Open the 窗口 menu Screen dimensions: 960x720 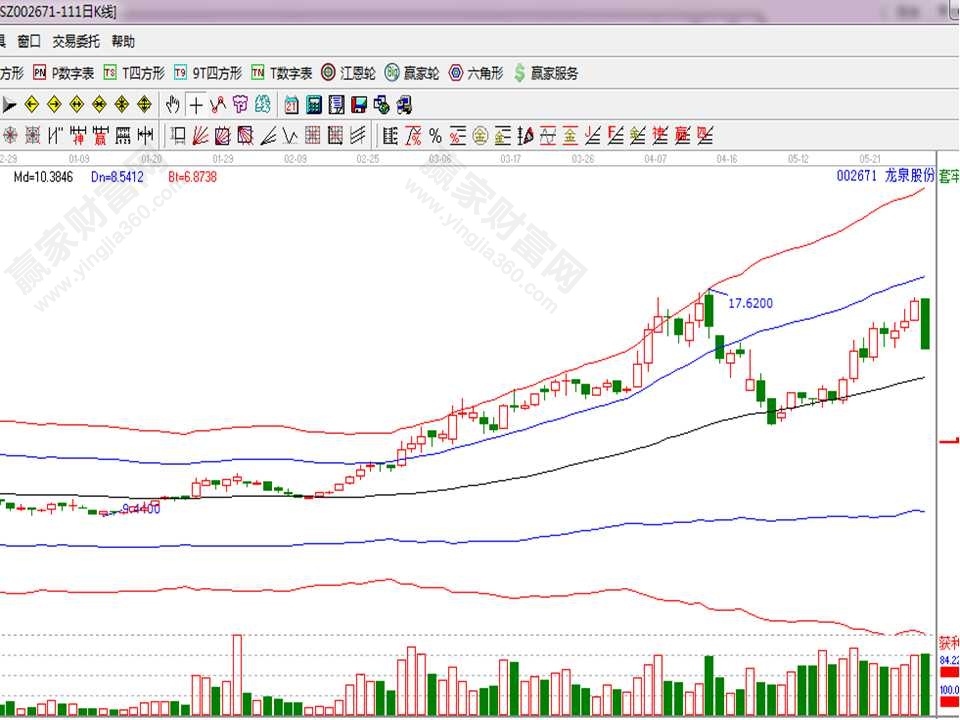tap(29, 41)
